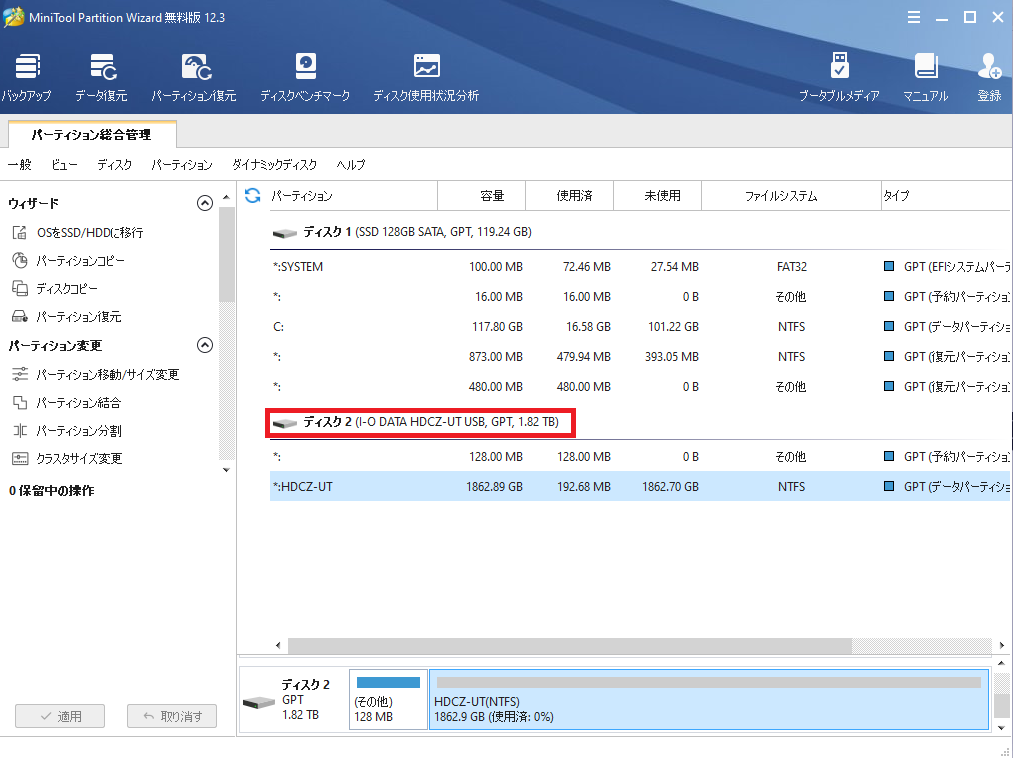The width and height of the screenshot is (1013, 758).
Task: Open the ディスク menu
Action: [114, 165]
